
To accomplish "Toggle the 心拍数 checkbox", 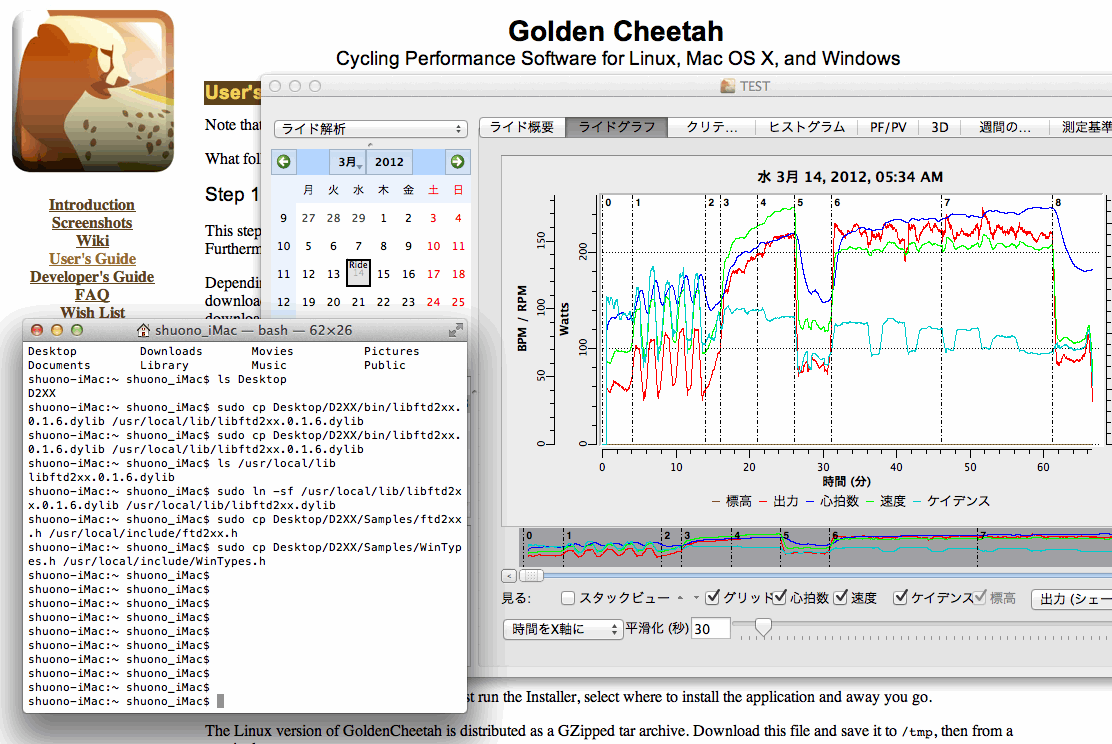I will pos(779,597).
